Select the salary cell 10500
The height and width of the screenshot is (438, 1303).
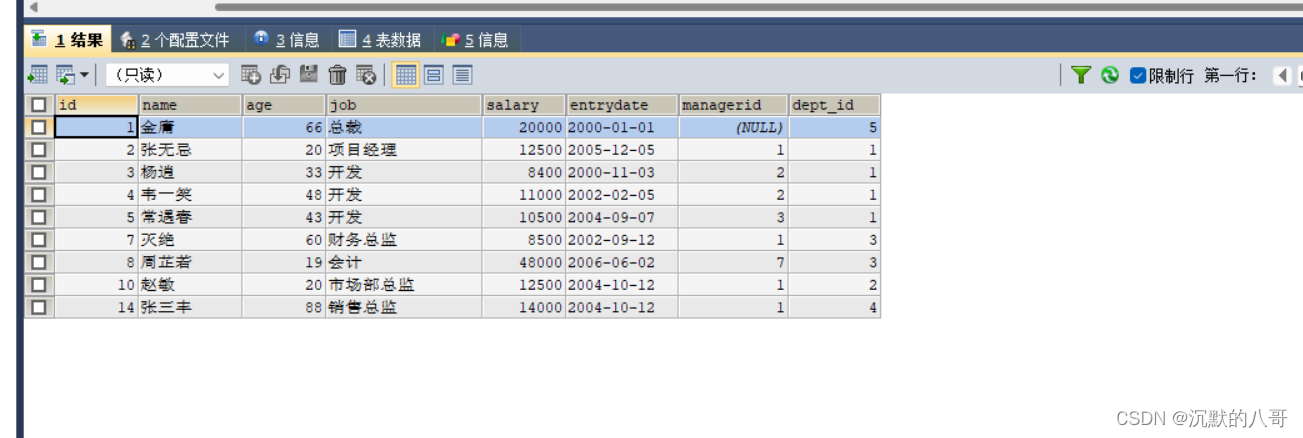point(523,217)
